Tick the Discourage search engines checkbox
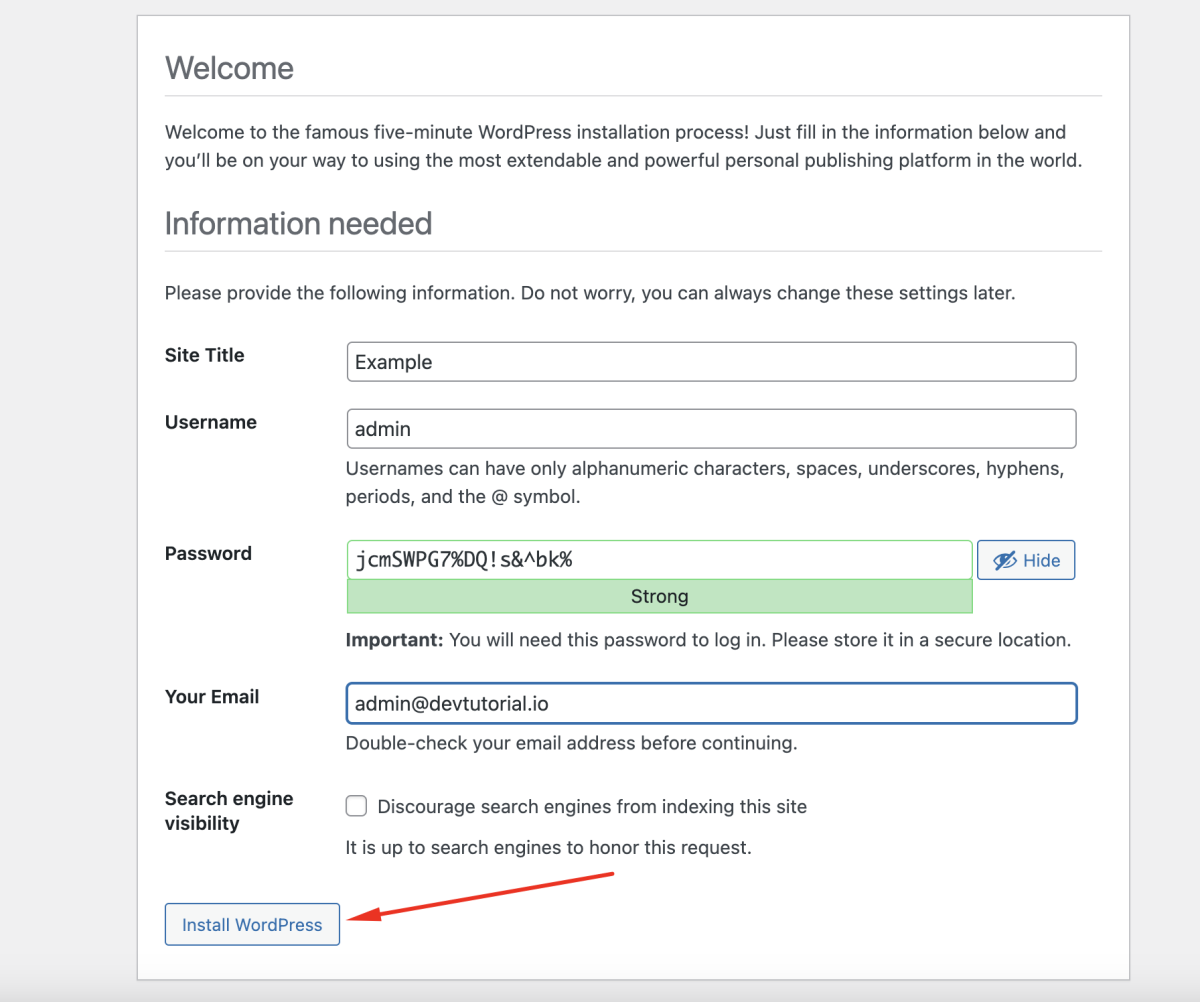Image resolution: width=1200 pixels, height=1002 pixels. 356,806
